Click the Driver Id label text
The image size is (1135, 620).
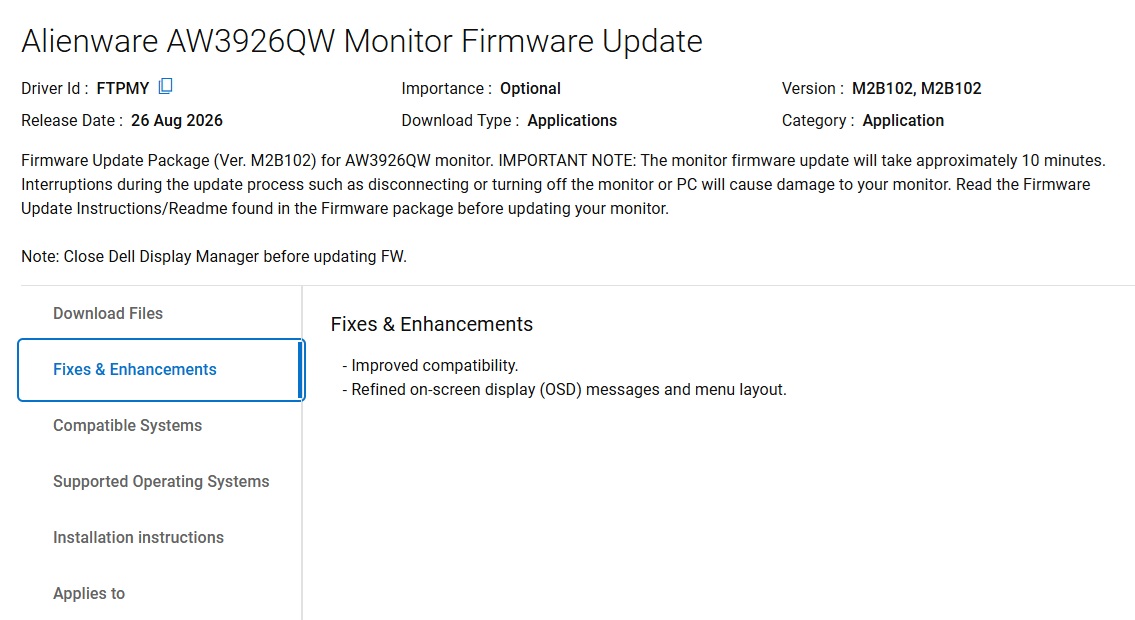point(54,88)
